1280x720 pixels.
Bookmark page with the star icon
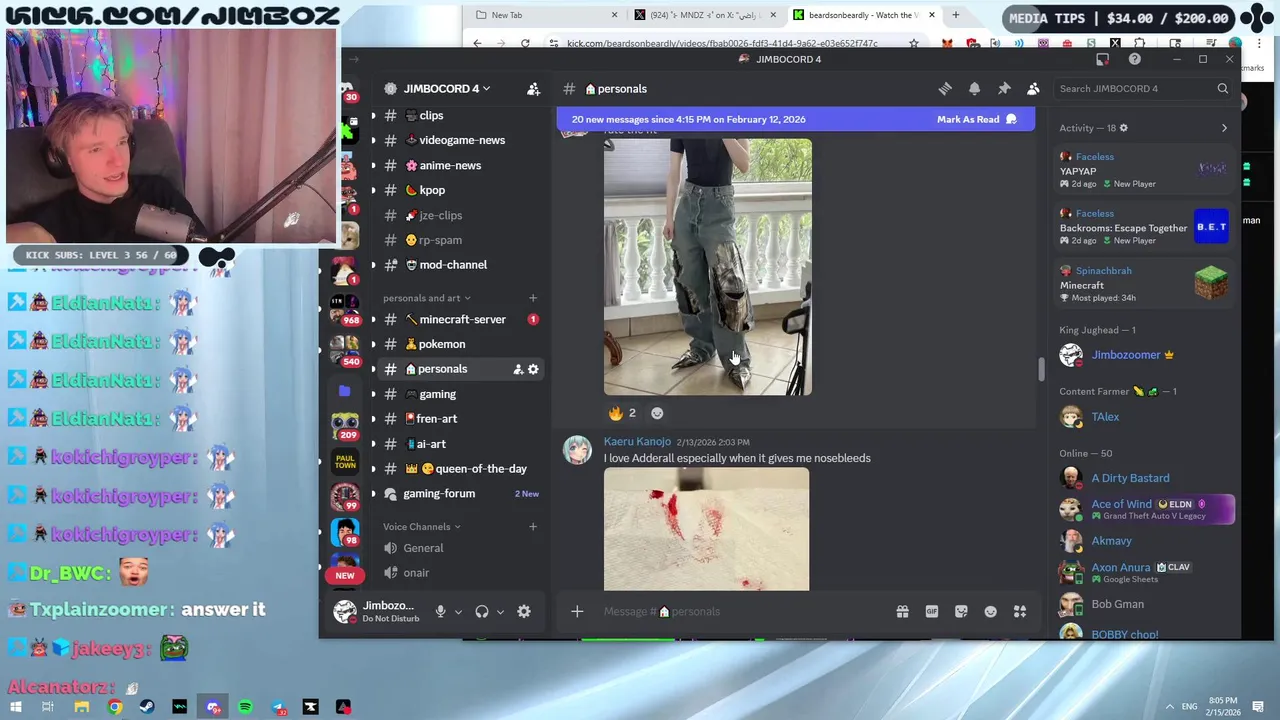(x=913, y=43)
